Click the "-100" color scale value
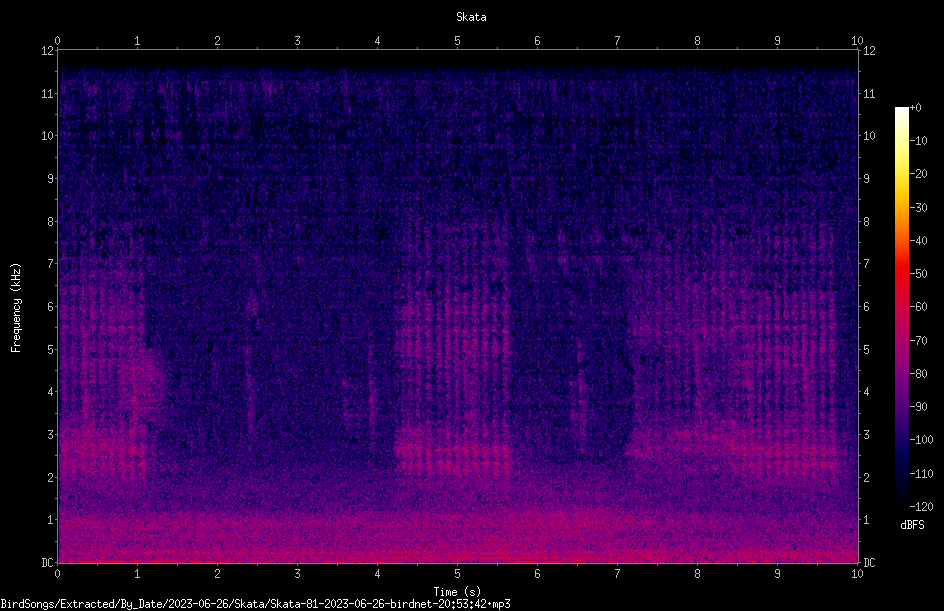Image resolution: width=944 pixels, height=611 pixels. [x=922, y=440]
